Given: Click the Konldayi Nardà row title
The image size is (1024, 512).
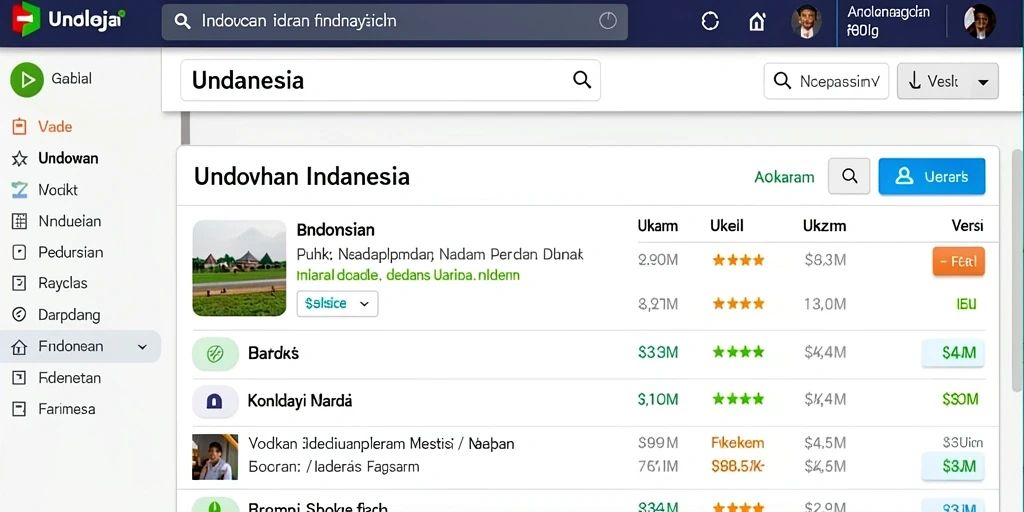Looking at the screenshot, I should tap(300, 400).
